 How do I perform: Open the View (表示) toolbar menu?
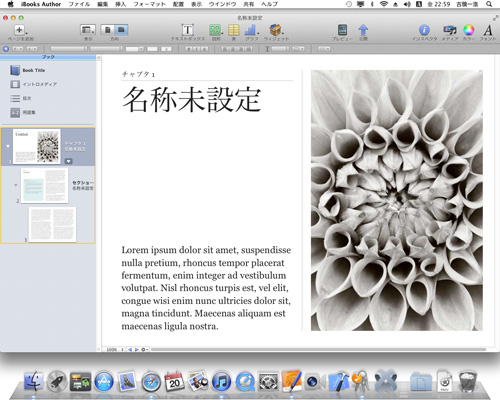tap(88, 30)
